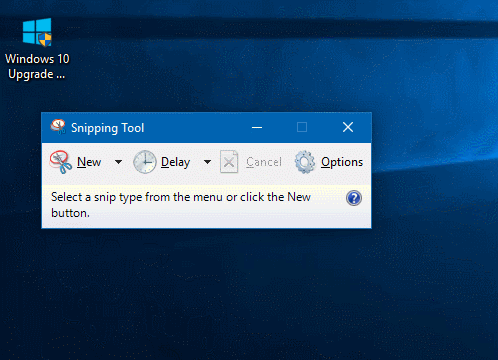Click the Delay button label
Screen dimensions: 498x360
tap(175, 162)
